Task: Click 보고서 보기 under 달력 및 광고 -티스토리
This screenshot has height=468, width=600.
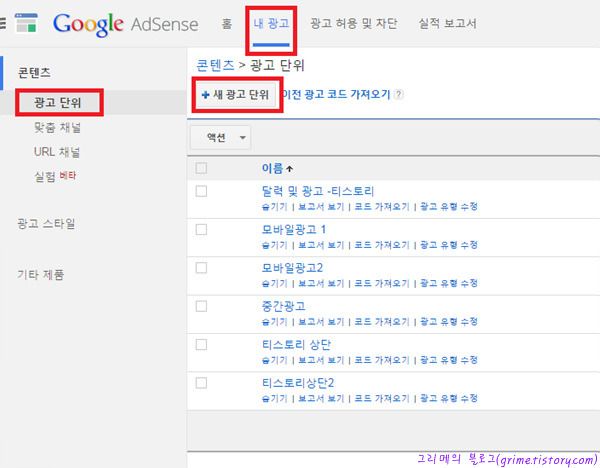Action: [321, 207]
